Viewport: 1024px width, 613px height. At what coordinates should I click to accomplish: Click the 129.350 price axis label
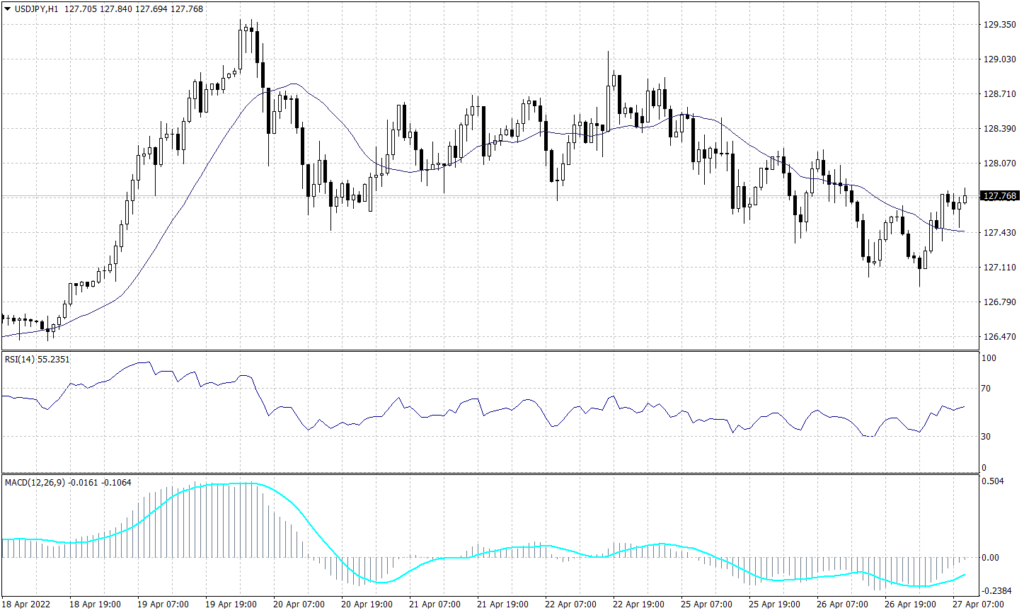1000,25
